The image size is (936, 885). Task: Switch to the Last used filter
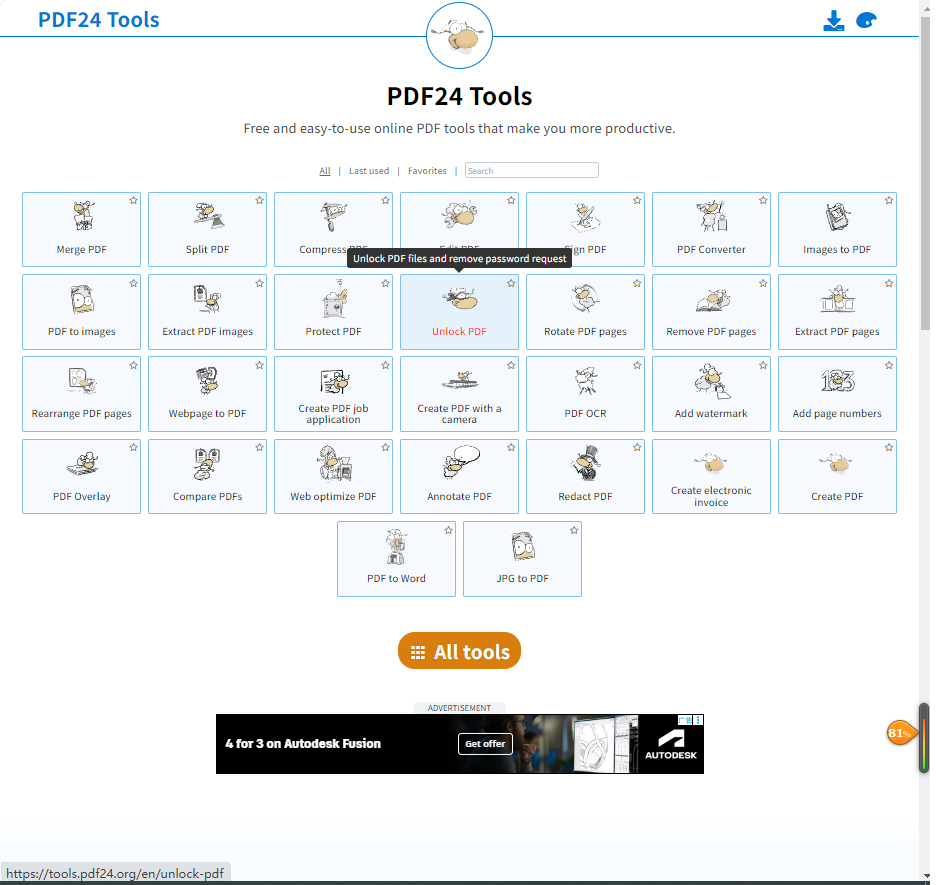369,171
